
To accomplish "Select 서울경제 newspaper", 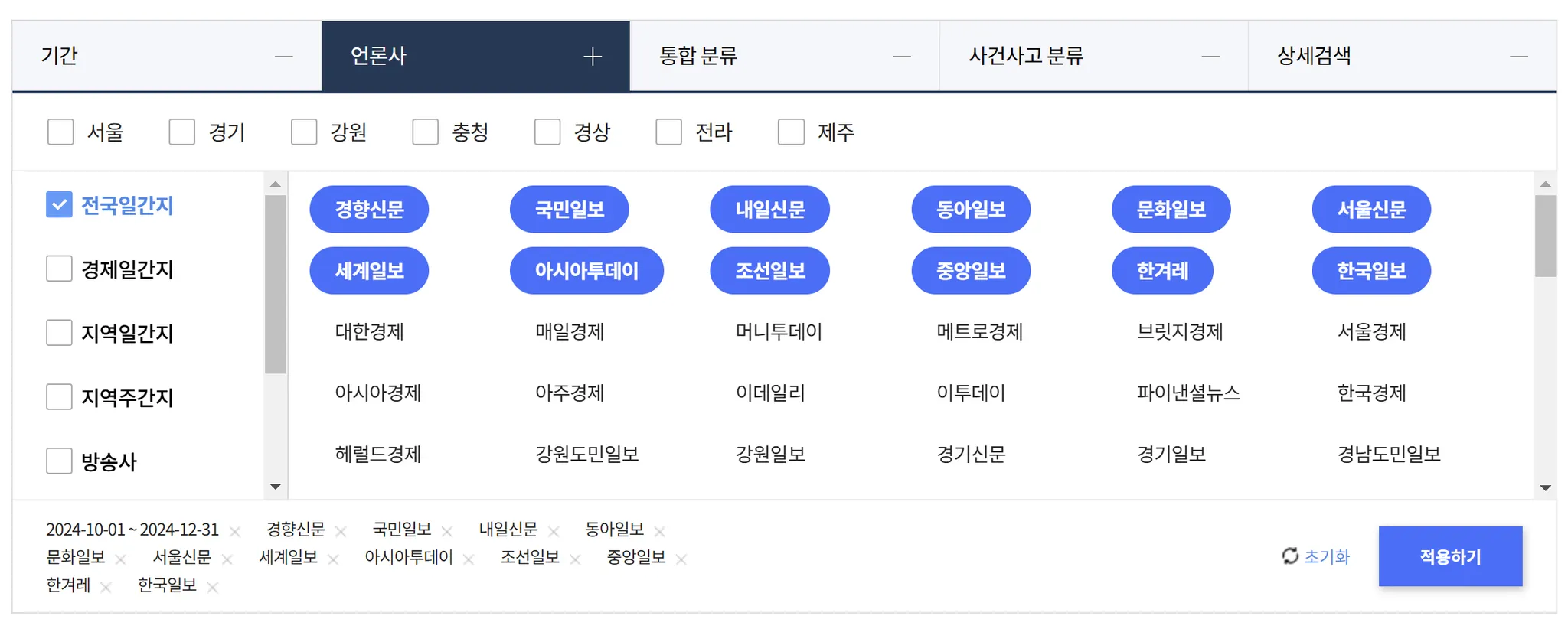I will pos(1371,331).
